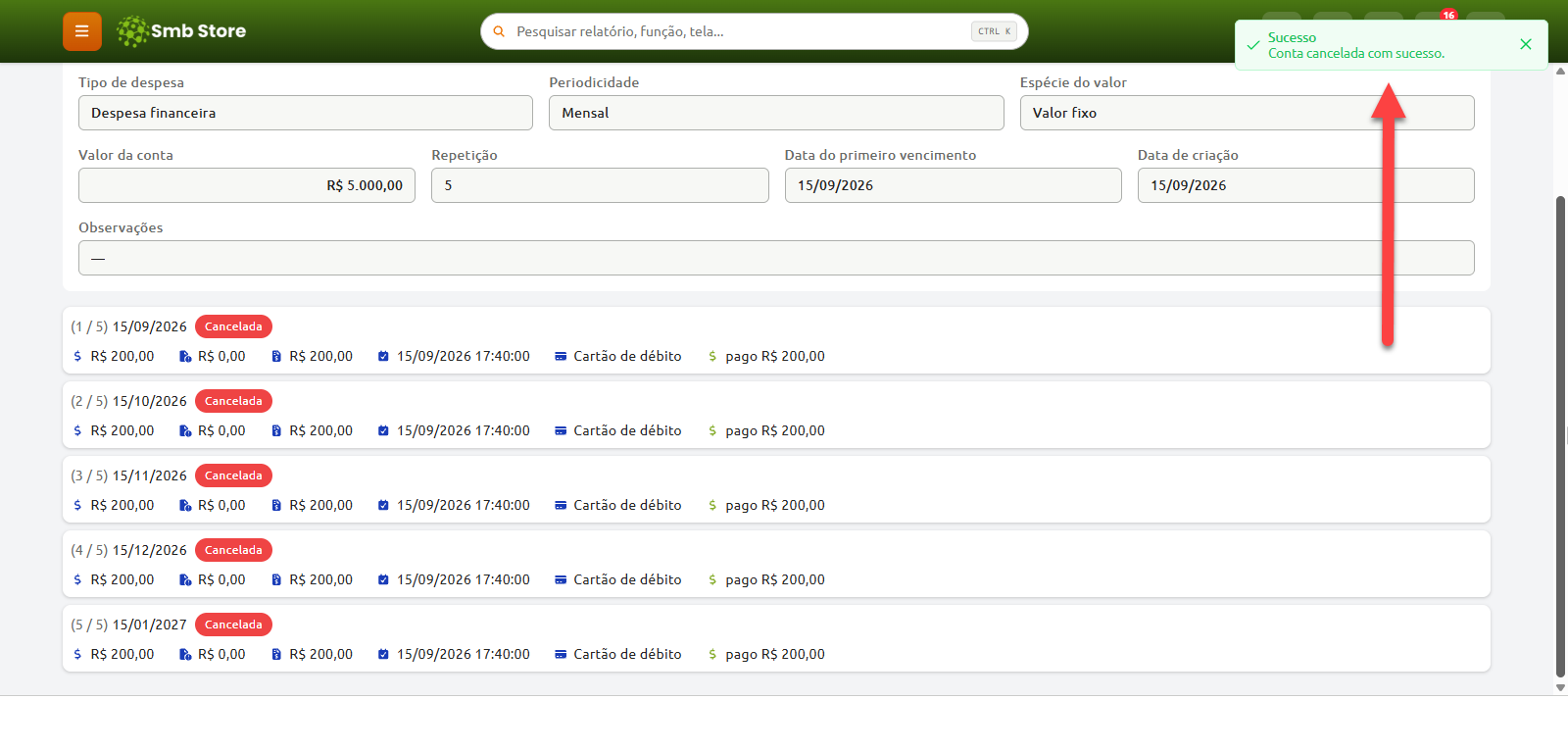Click the debit card icon in the 15/01/2027 installment

tap(561, 654)
